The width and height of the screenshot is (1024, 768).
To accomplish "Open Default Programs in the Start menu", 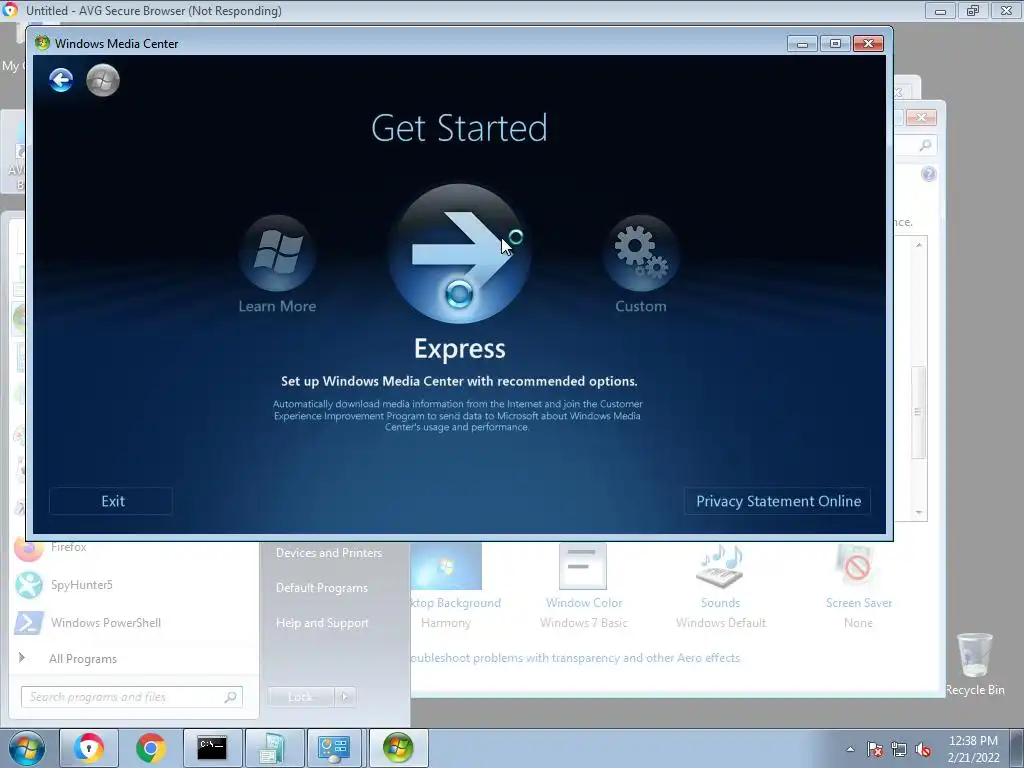I will [322, 588].
